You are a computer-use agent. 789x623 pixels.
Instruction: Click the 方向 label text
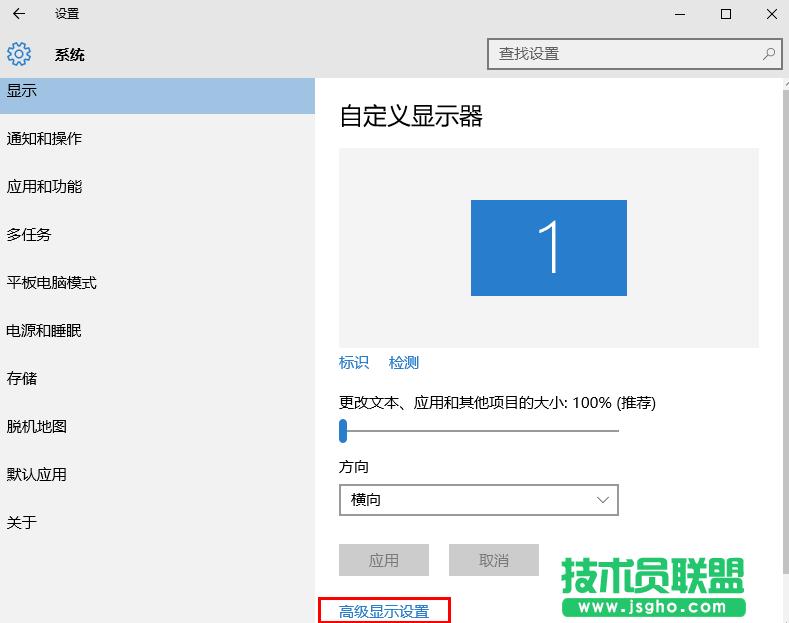354,467
